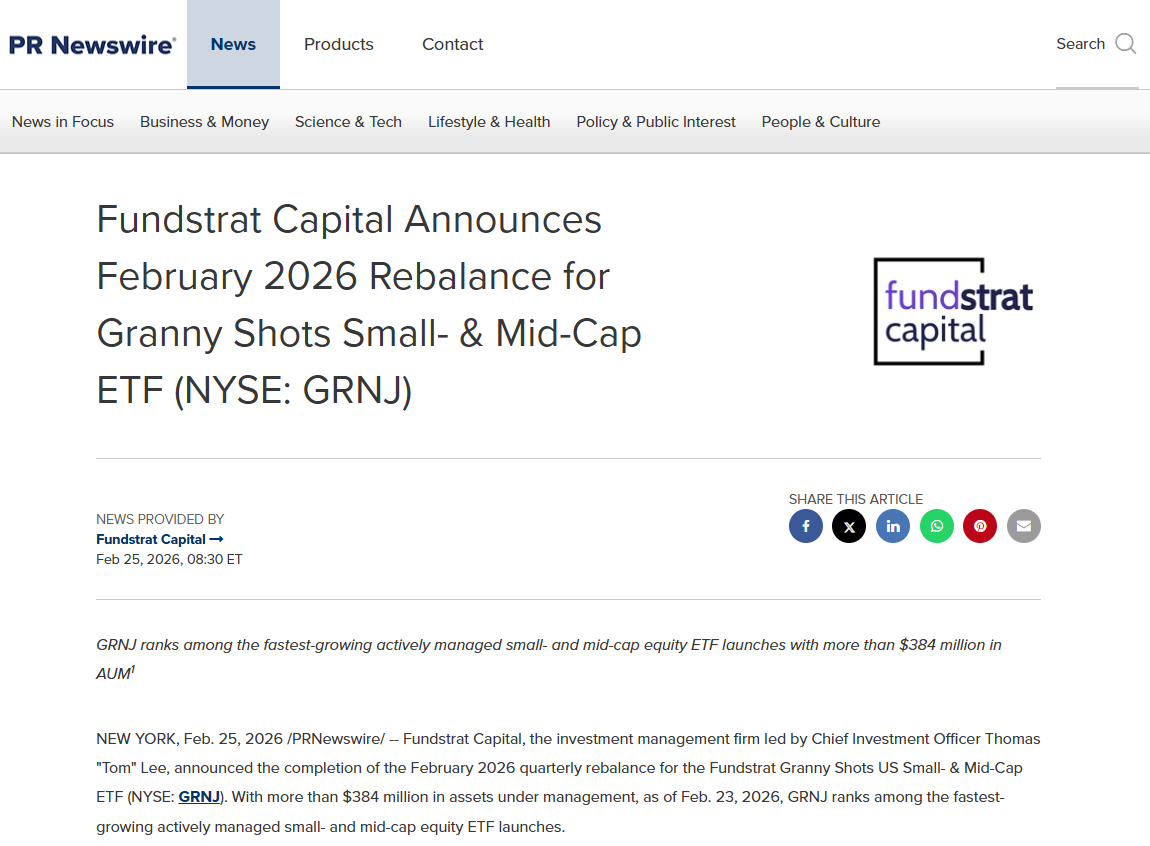Share article via WhatsApp
1150x846 pixels.
tap(936, 526)
